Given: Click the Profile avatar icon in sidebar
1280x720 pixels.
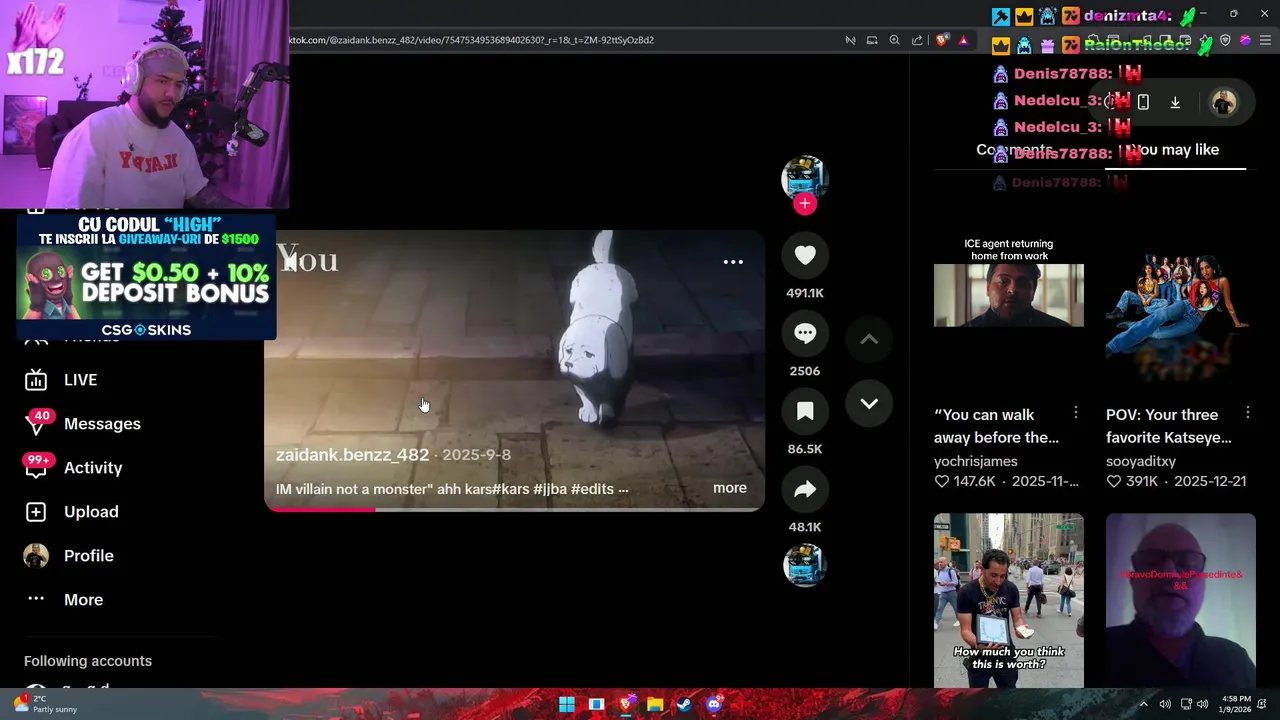Looking at the screenshot, I should pos(36,556).
